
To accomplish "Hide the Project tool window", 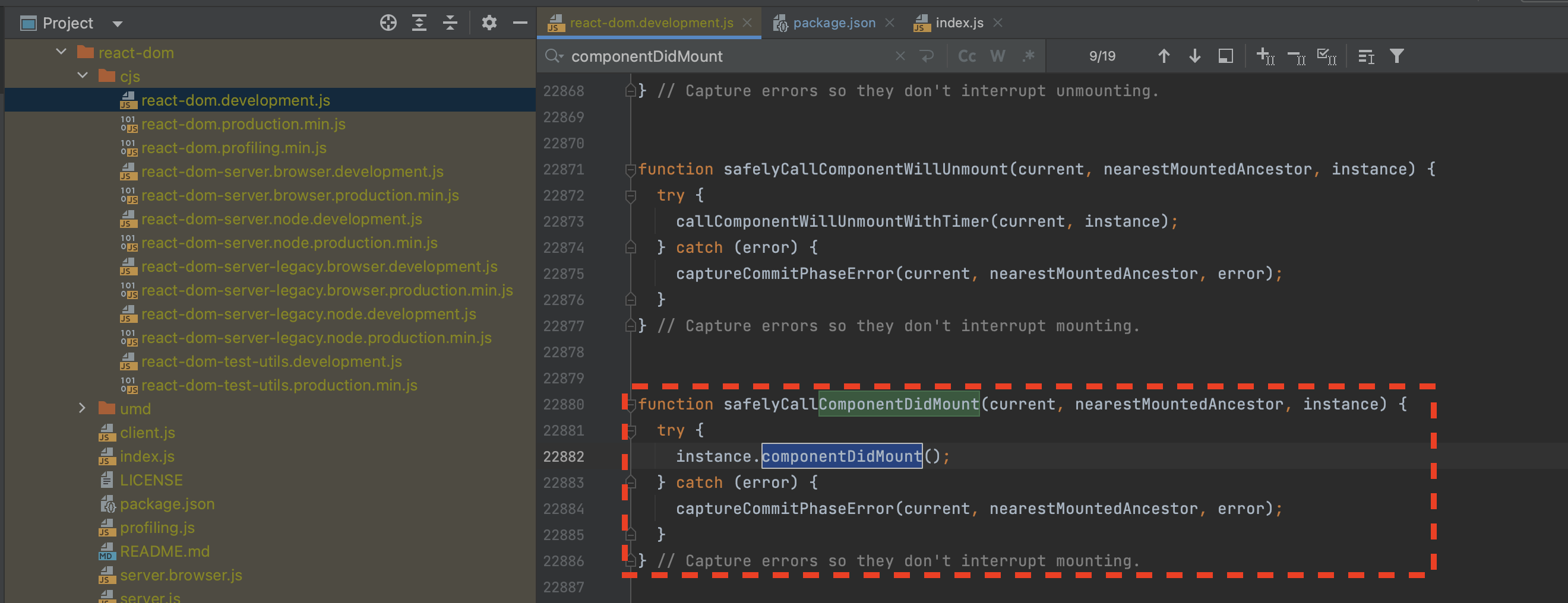I will point(520,23).
